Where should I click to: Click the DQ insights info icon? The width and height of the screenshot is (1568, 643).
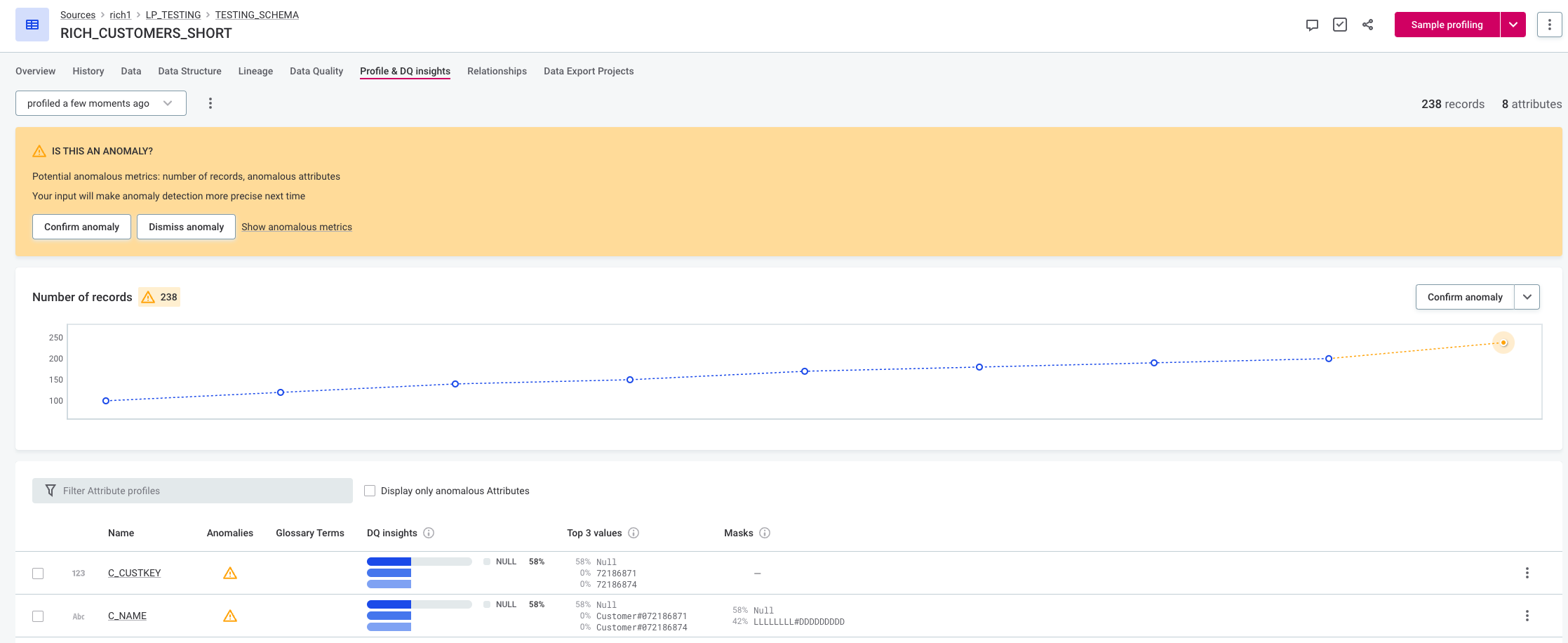(x=429, y=533)
